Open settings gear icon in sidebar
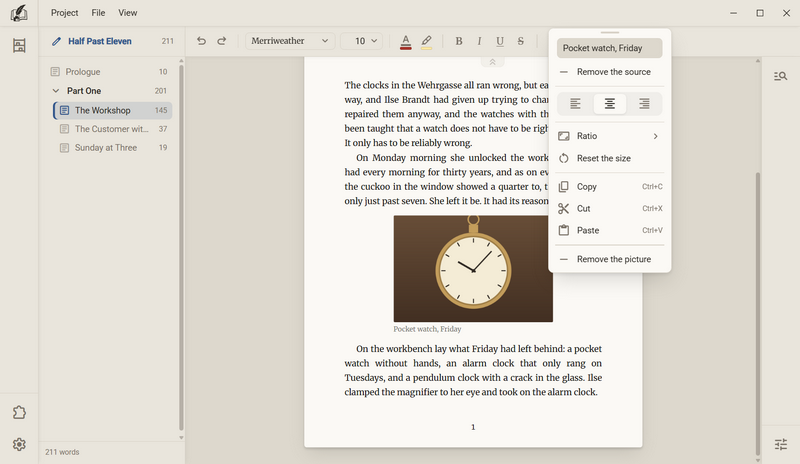Screen dimensions: 800x464 pos(19,444)
